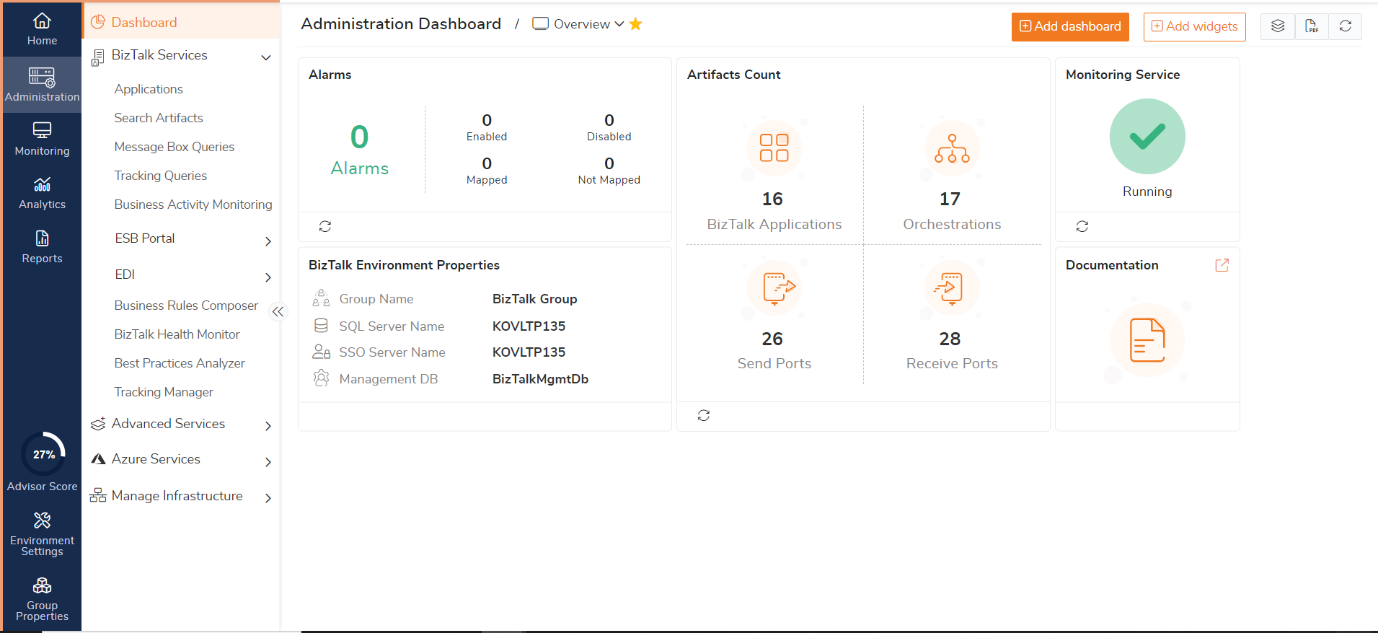Open Message Box Queries
This screenshot has width=1378, height=633.
174,147
